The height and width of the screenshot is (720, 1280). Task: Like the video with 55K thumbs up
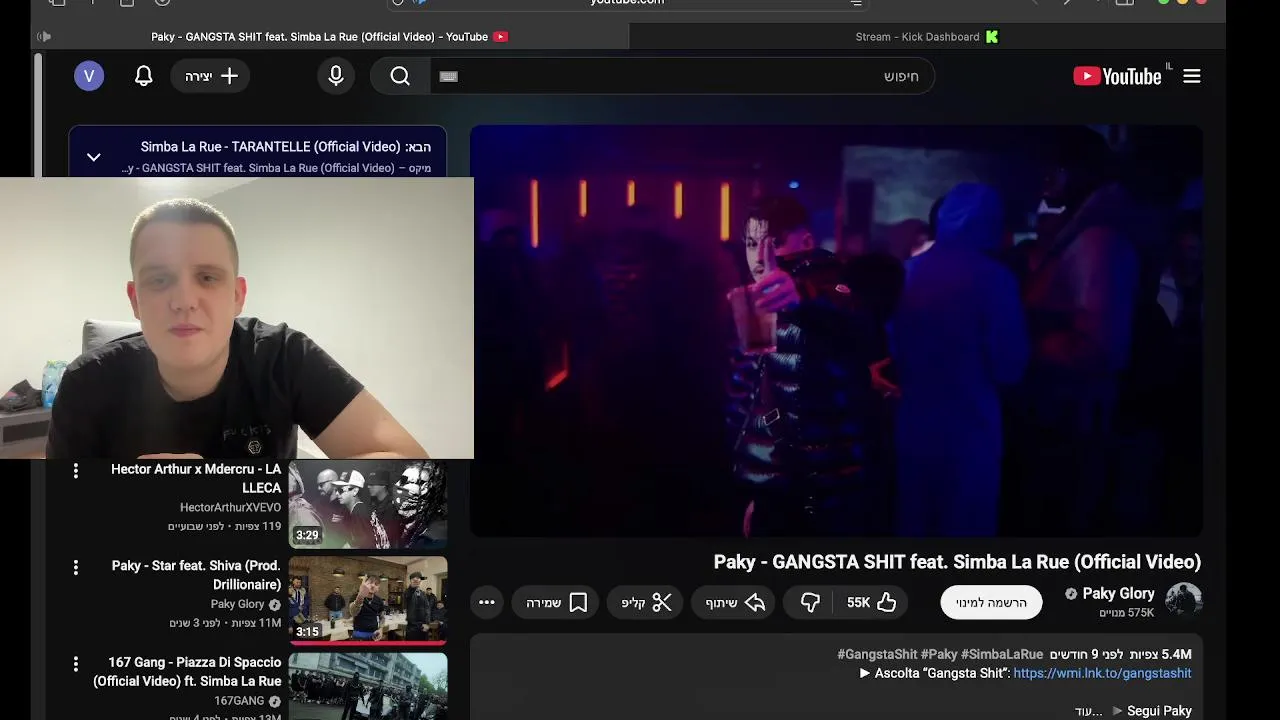872,602
